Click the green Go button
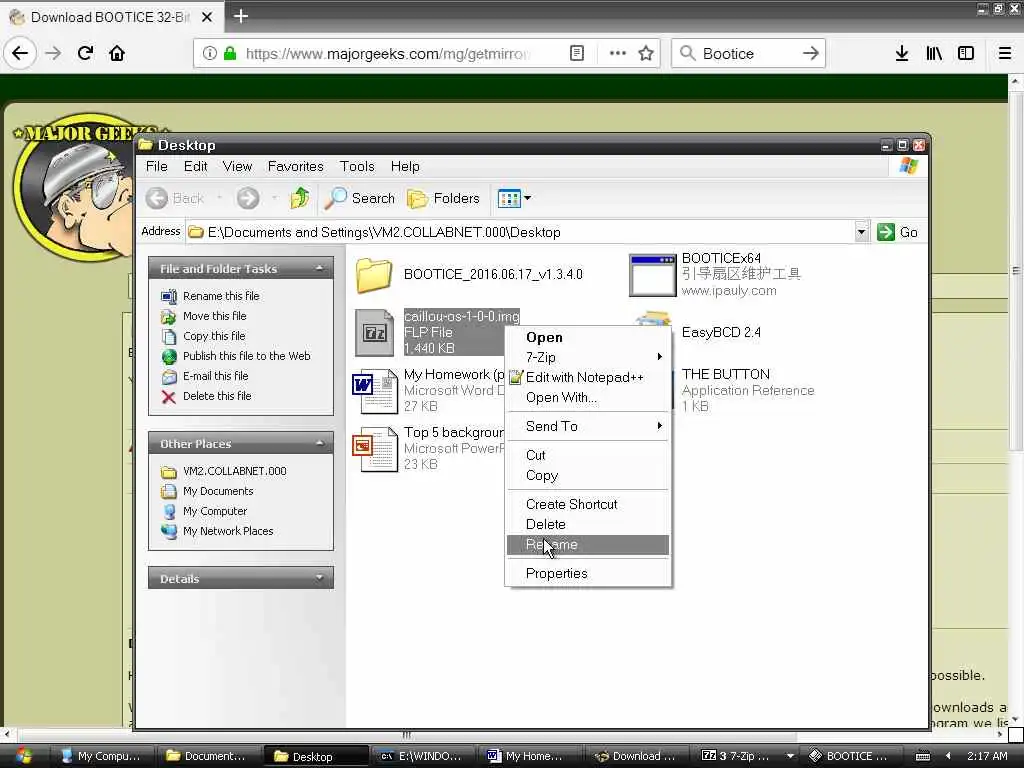The width and height of the screenshot is (1024, 768). coord(898,232)
